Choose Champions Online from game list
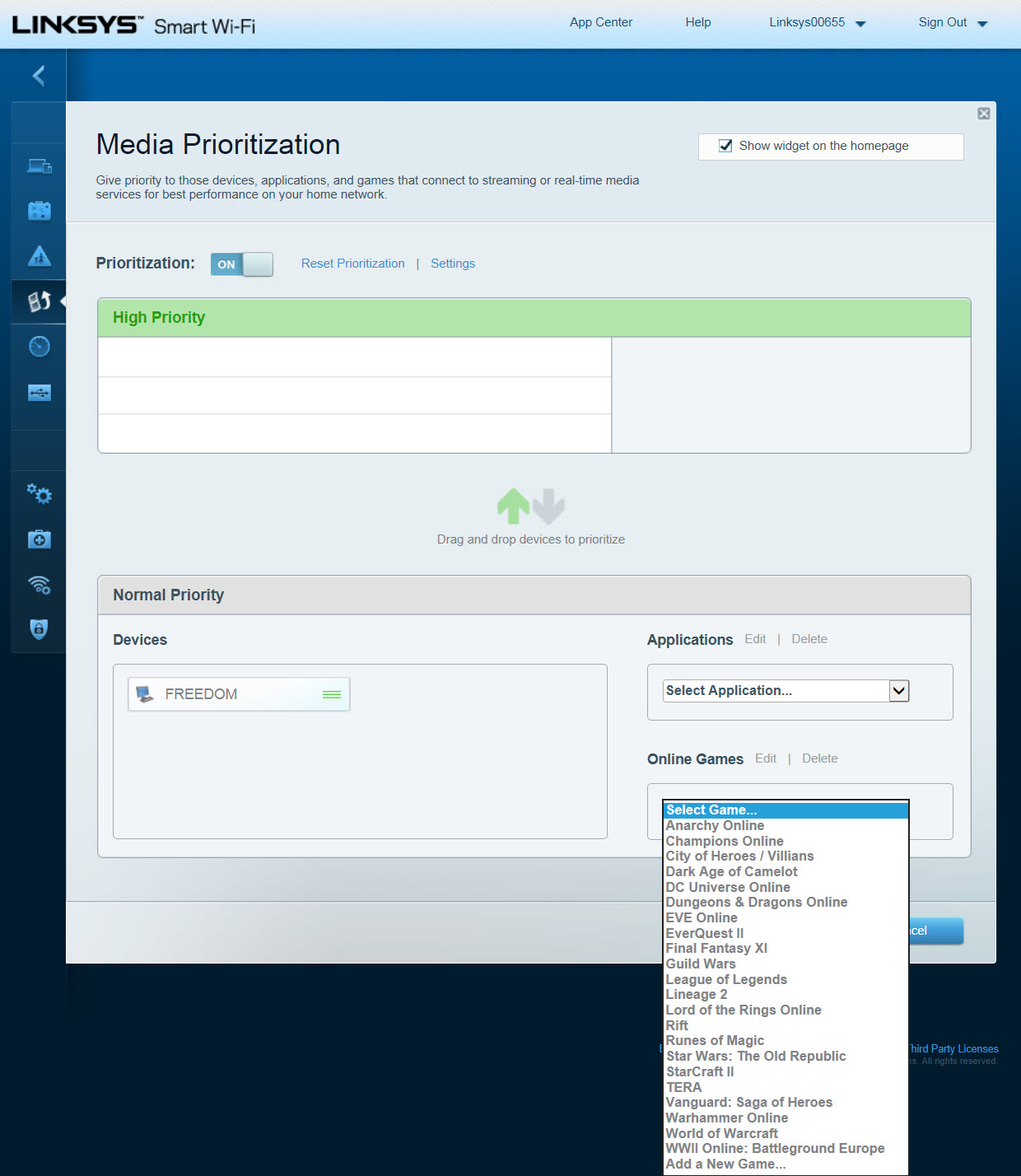Screen dimensions: 1021x1176 [786, 841]
